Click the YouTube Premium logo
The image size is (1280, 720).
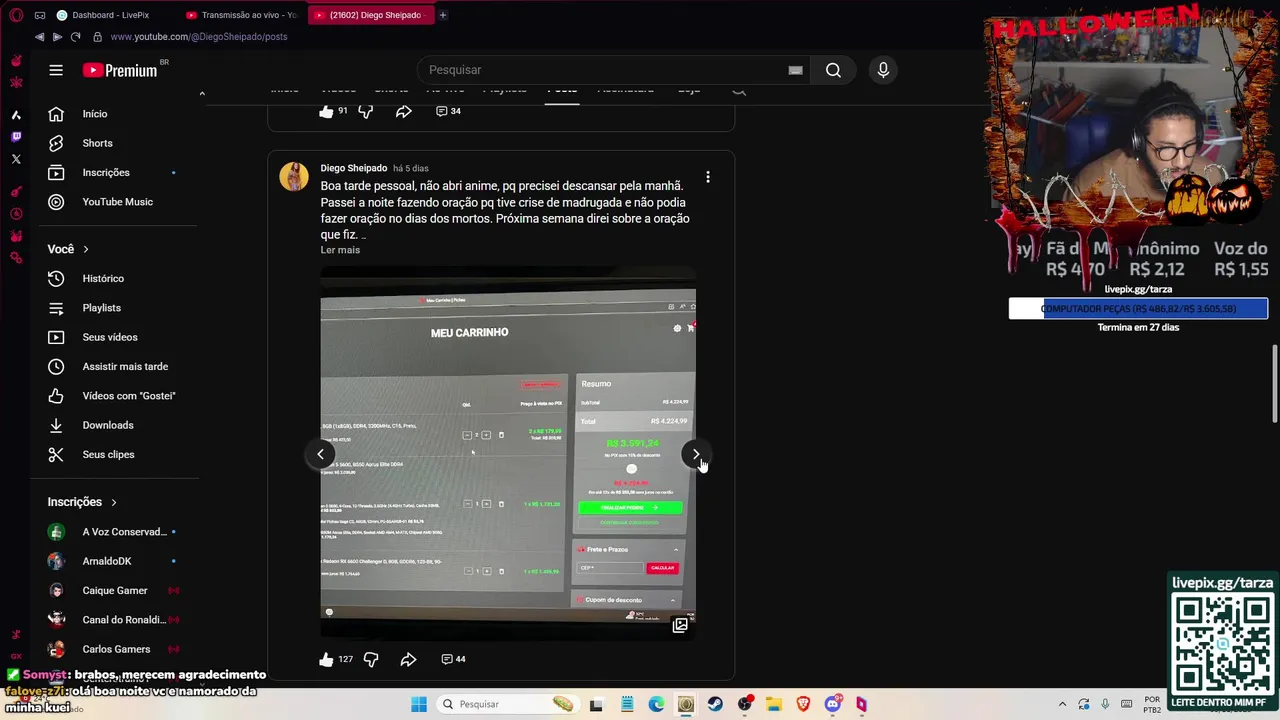[x=120, y=70]
